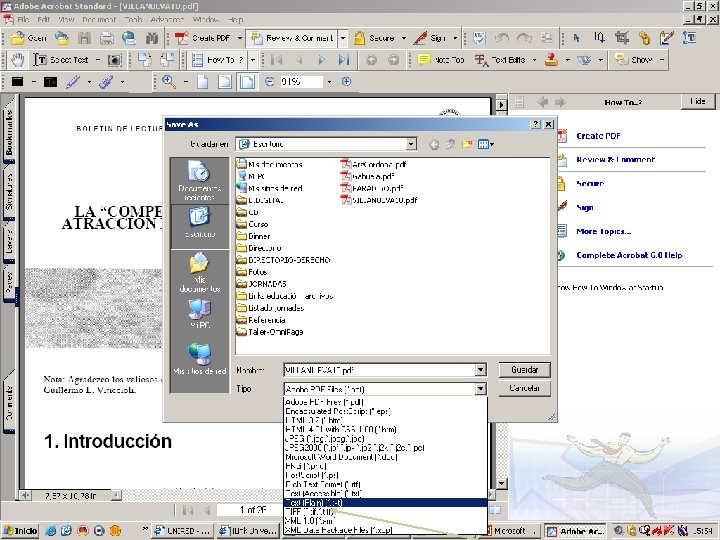Screen dimensions: 720x540
Task: Click the Inicio start button
Action: click(20, 530)
